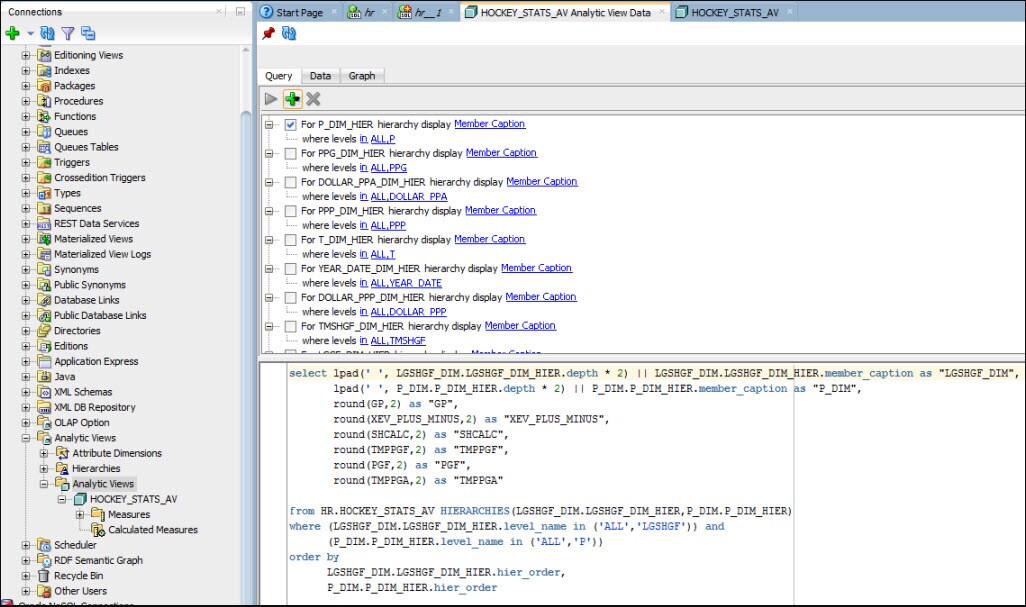
Task: Click the green plus New Connection icon
Action: click(x=12, y=33)
